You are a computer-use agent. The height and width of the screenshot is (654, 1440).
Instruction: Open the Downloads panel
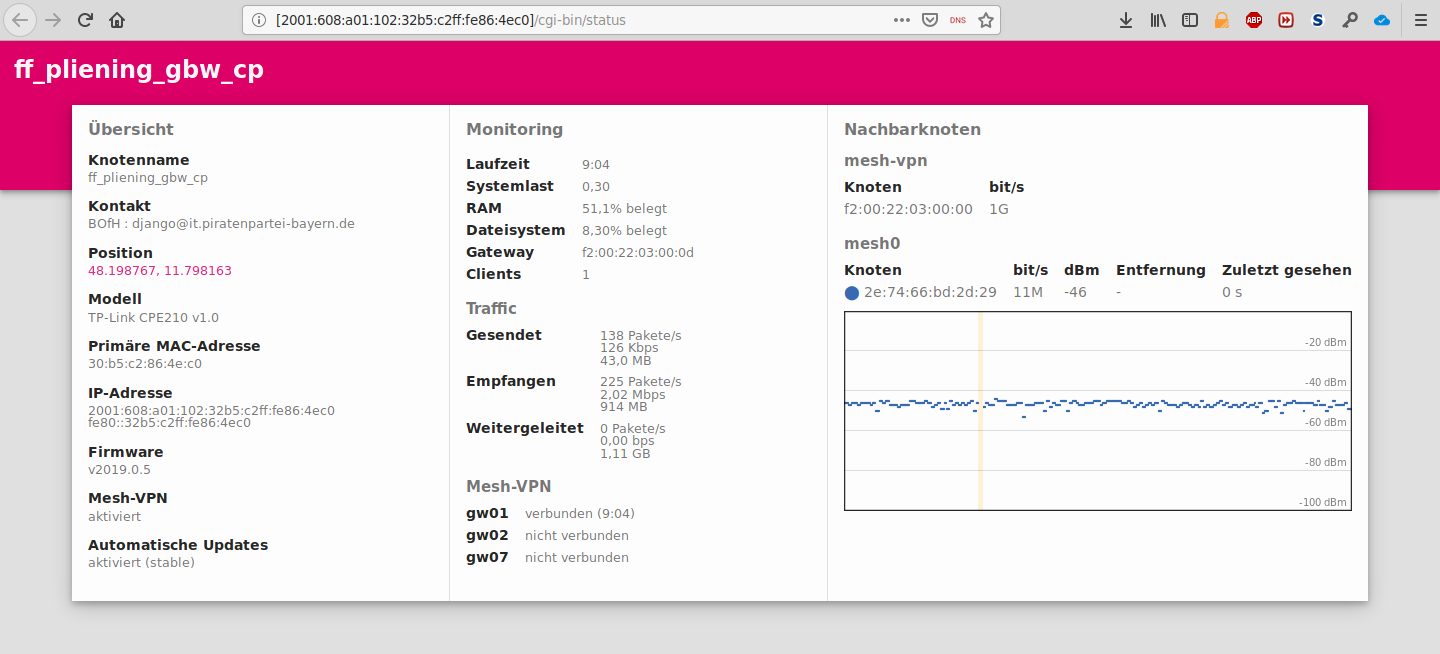click(1126, 20)
